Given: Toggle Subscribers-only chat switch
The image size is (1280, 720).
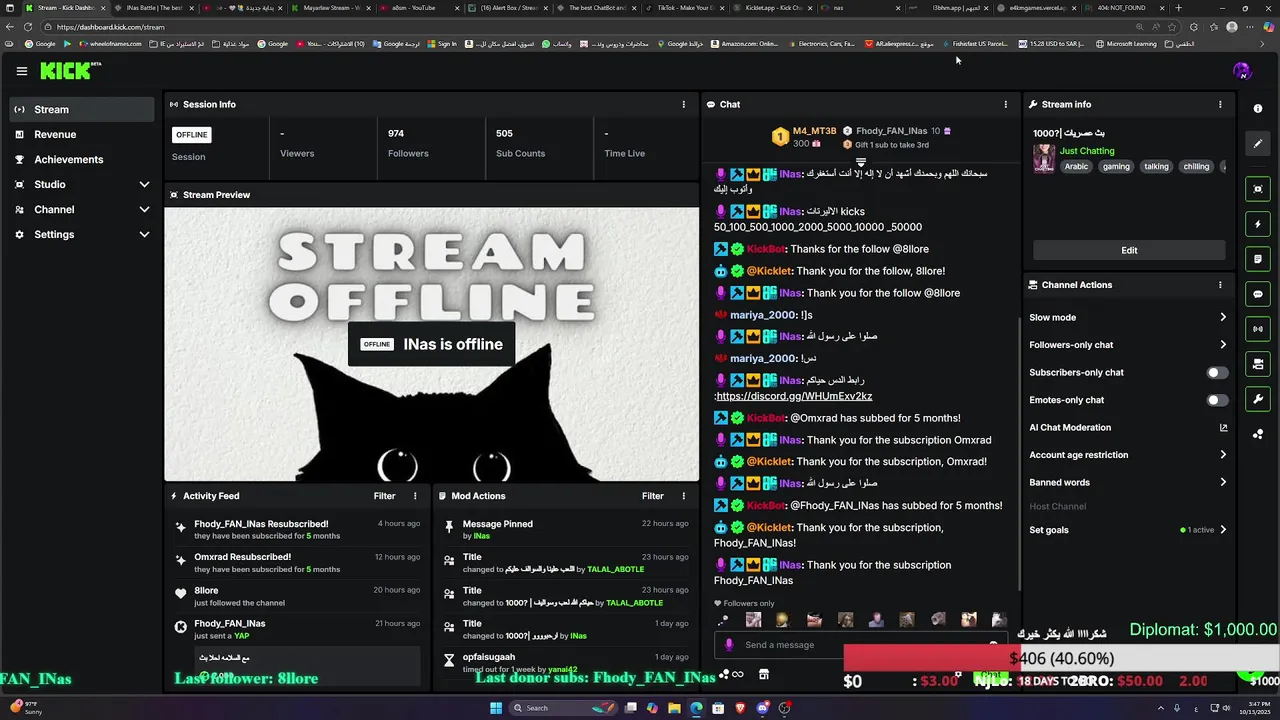Looking at the screenshot, I should (x=1216, y=373).
